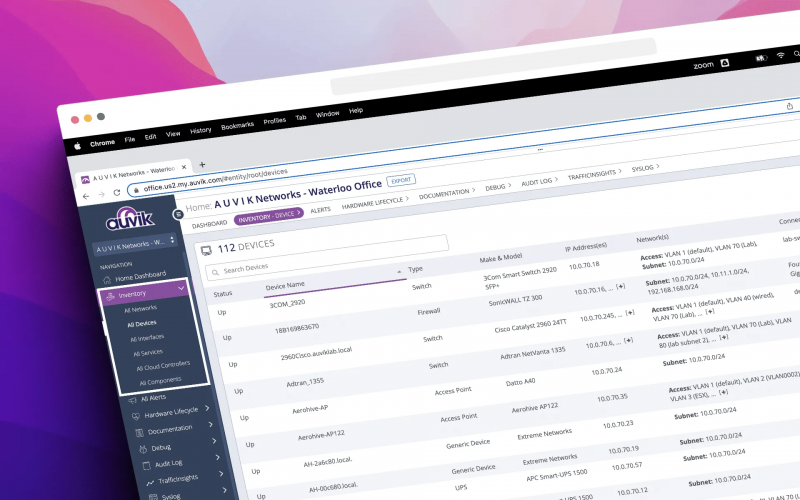Click the sidebar collapse round icon

(x=178, y=215)
